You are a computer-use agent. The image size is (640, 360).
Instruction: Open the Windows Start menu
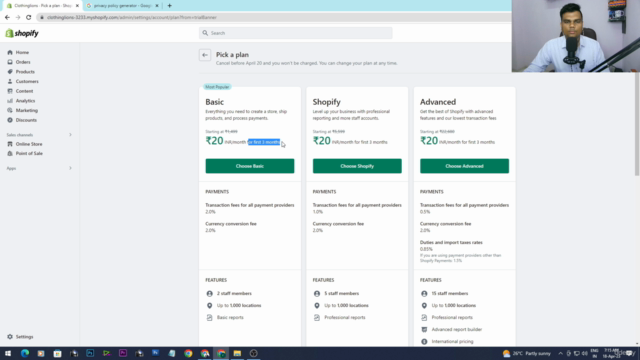point(8,353)
